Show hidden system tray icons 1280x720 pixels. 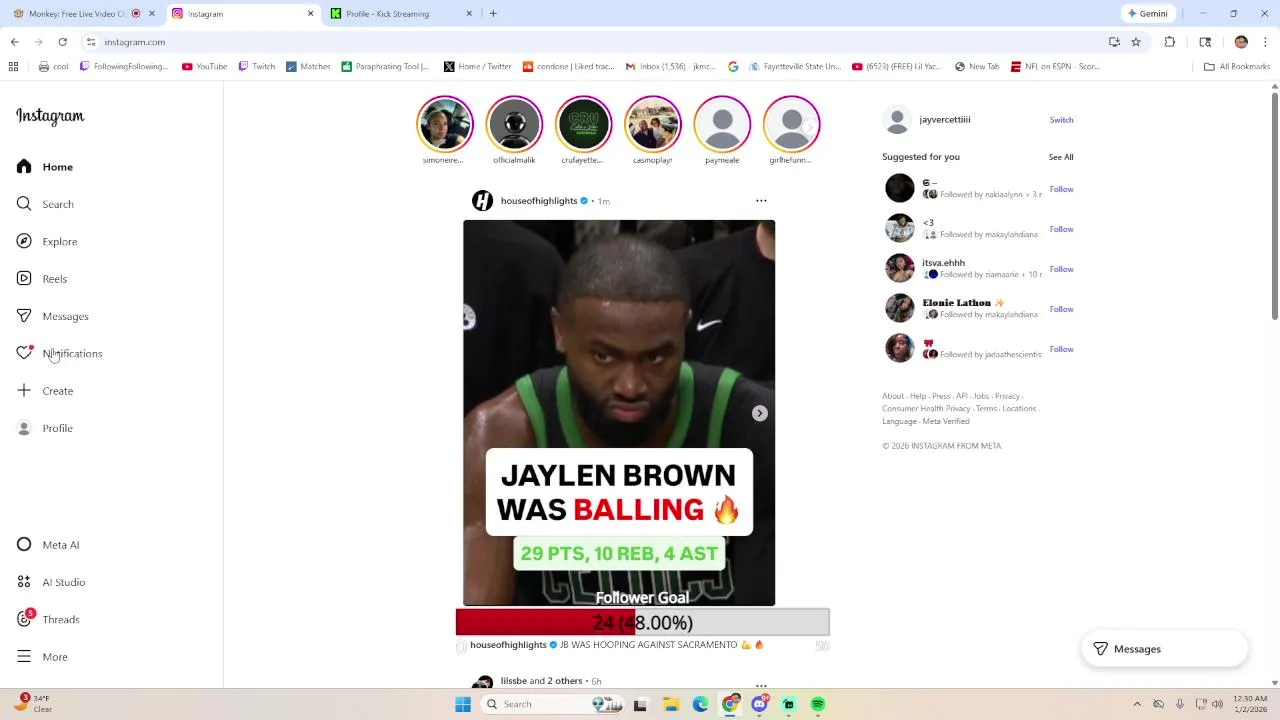(1136, 704)
